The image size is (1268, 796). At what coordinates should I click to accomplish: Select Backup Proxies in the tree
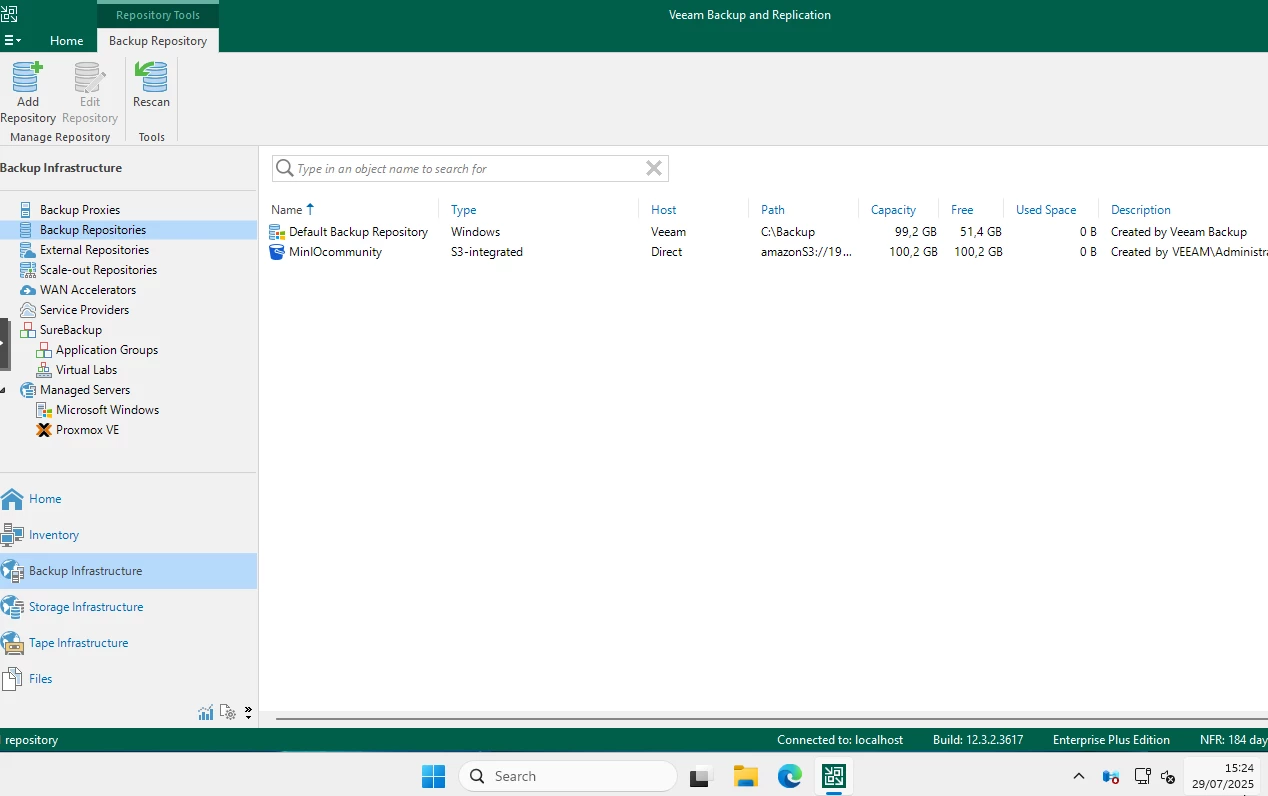click(80, 210)
